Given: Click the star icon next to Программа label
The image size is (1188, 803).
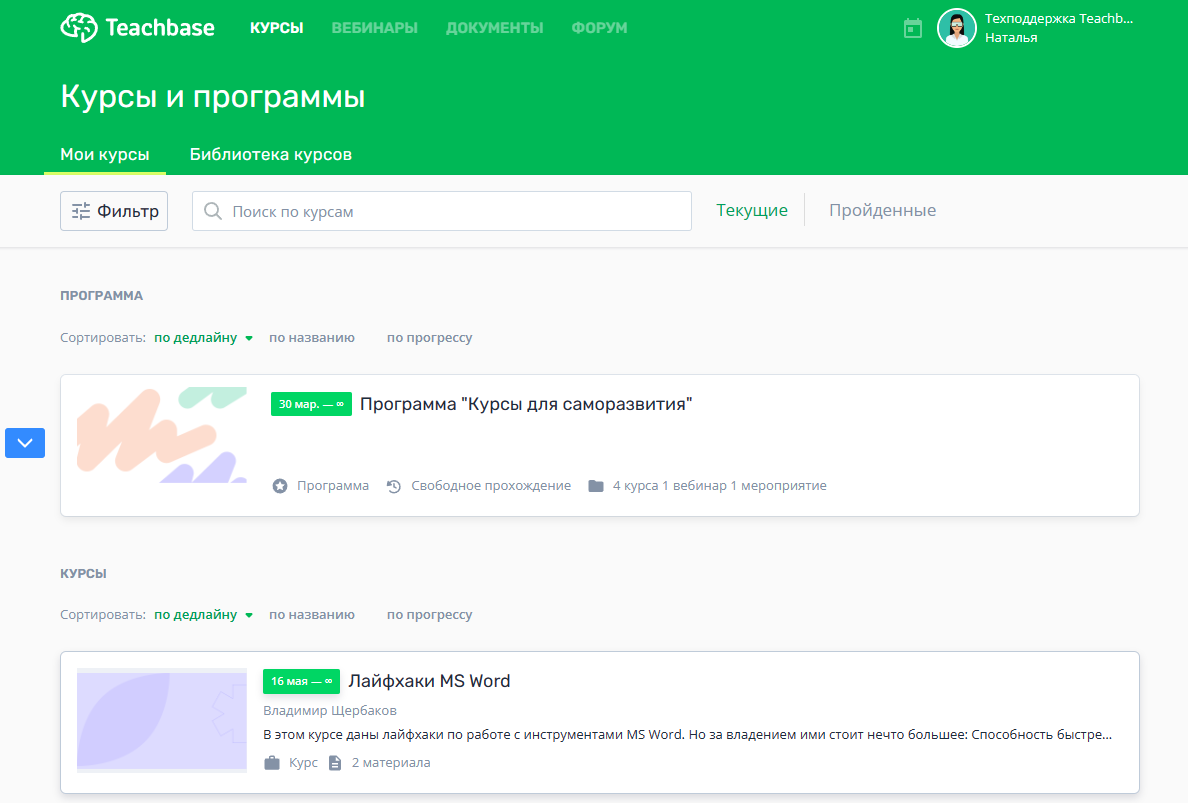Looking at the screenshot, I should click(280, 485).
